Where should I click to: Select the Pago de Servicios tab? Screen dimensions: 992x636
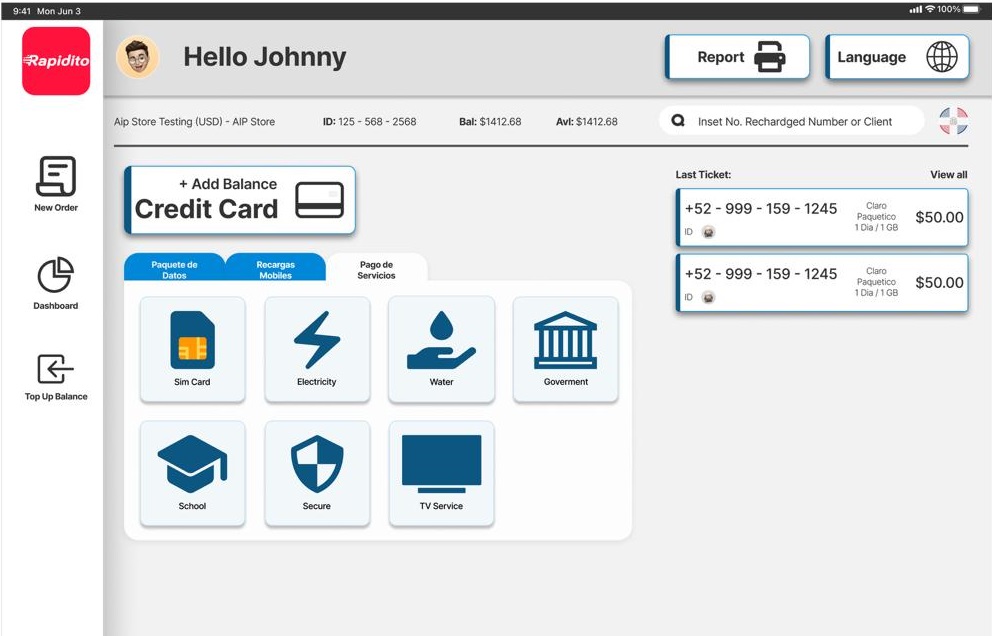[x=376, y=269]
